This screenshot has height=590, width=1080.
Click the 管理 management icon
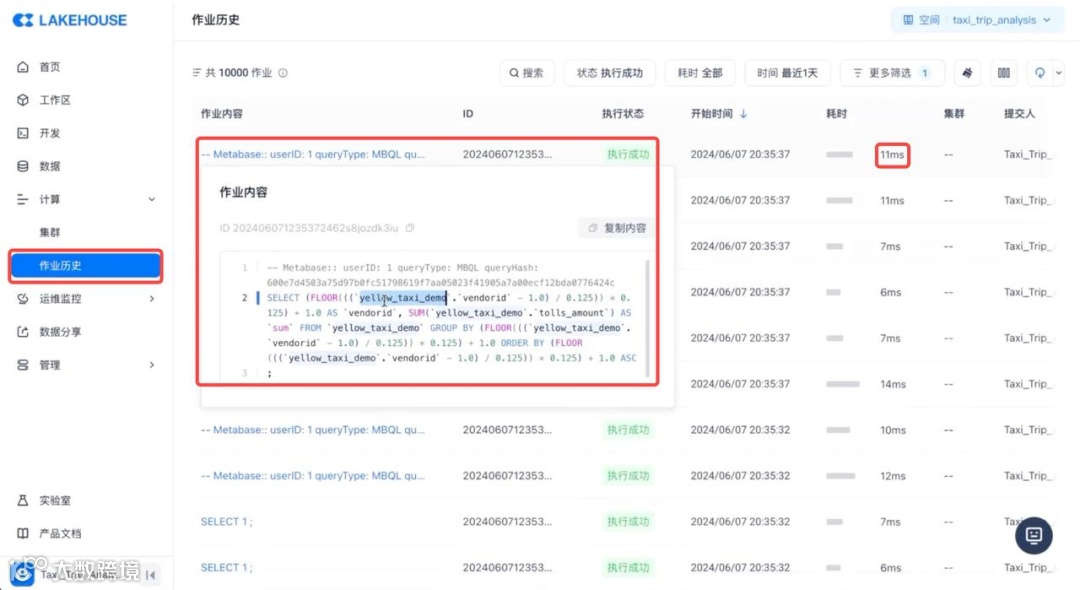(23, 365)
